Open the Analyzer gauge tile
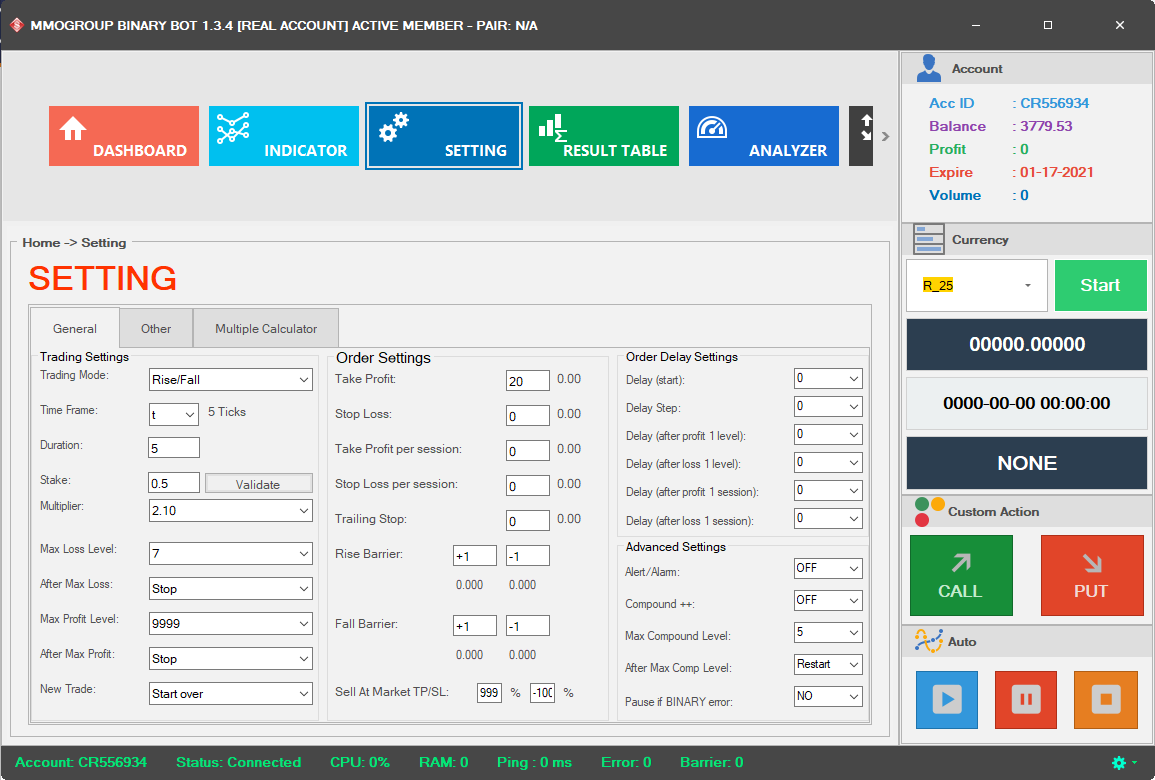This screenshot has width=1155, height=780. [764, 136]
